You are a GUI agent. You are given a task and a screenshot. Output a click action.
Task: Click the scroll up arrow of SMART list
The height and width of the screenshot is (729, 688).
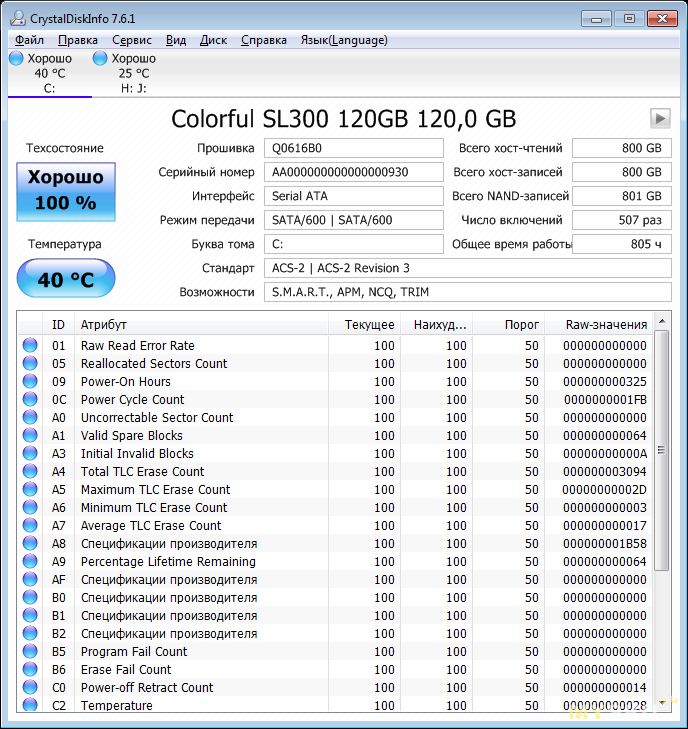pos(662,321)
